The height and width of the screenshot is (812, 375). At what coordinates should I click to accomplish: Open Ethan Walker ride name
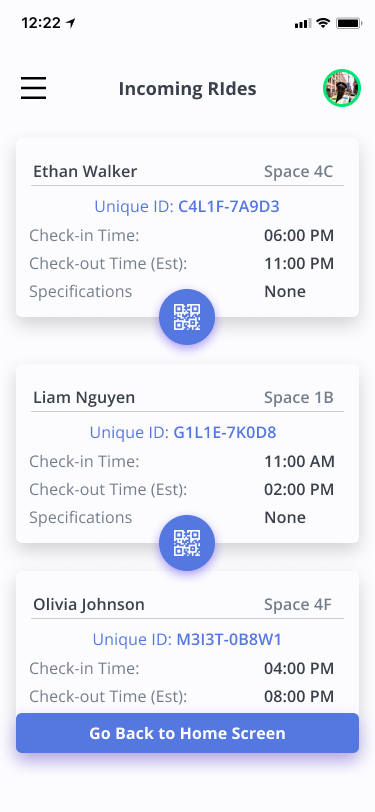coord(85,171)
